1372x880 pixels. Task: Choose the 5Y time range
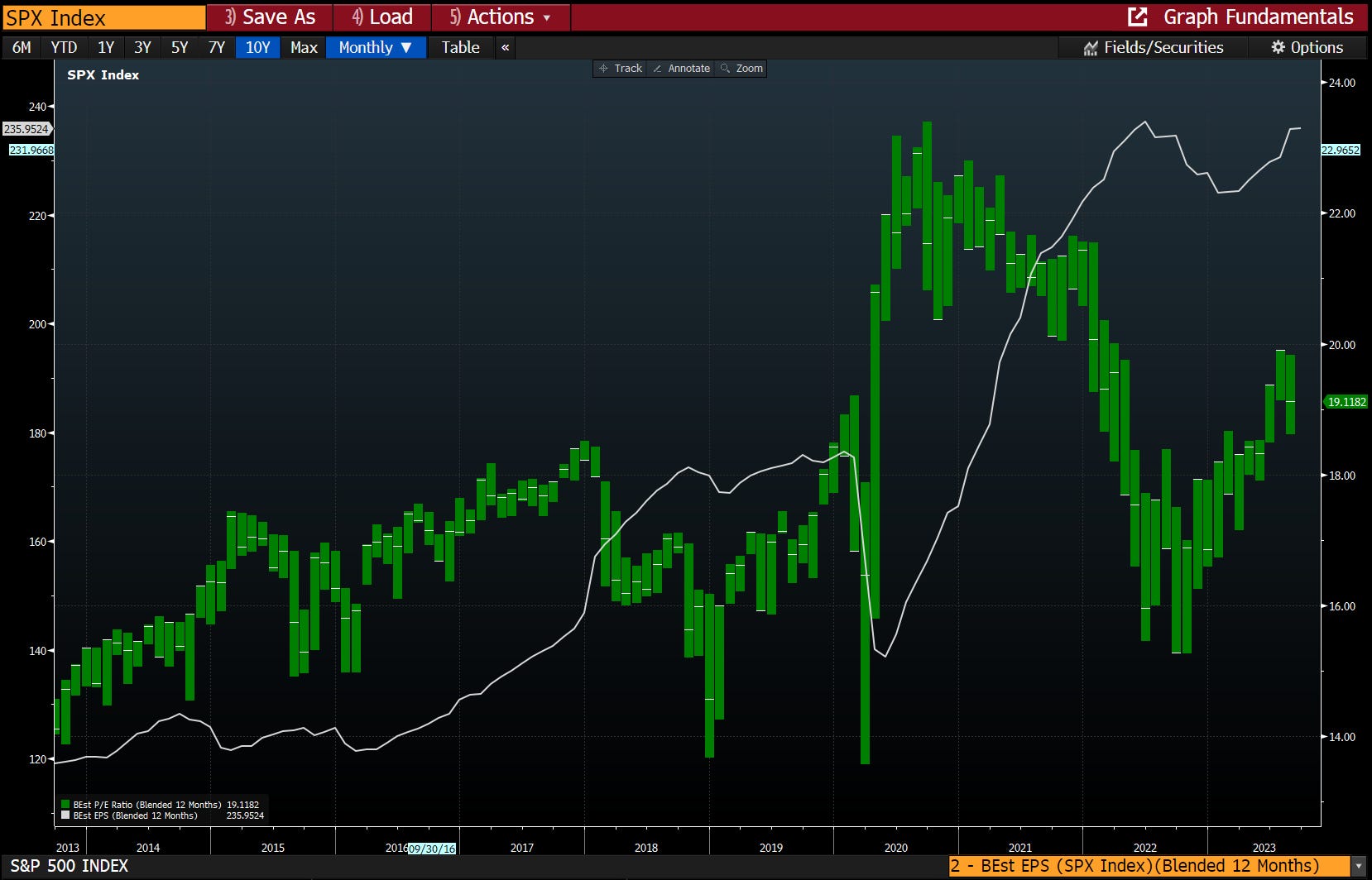click(x=180, y=47)
